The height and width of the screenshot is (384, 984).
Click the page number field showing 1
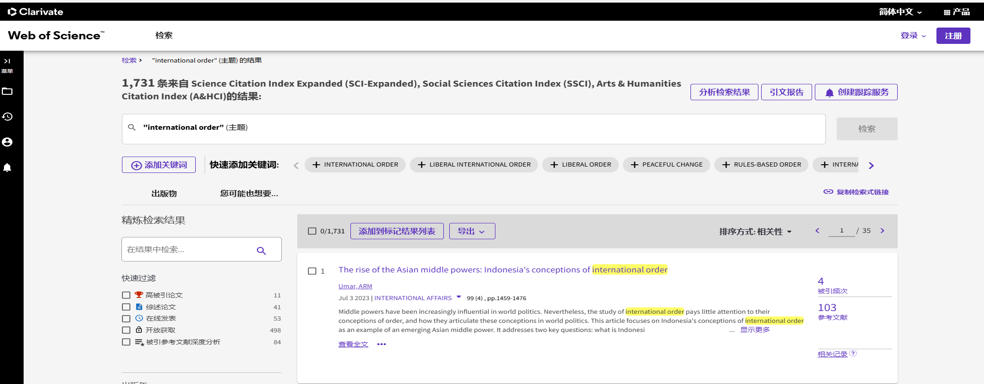[842, 231]
